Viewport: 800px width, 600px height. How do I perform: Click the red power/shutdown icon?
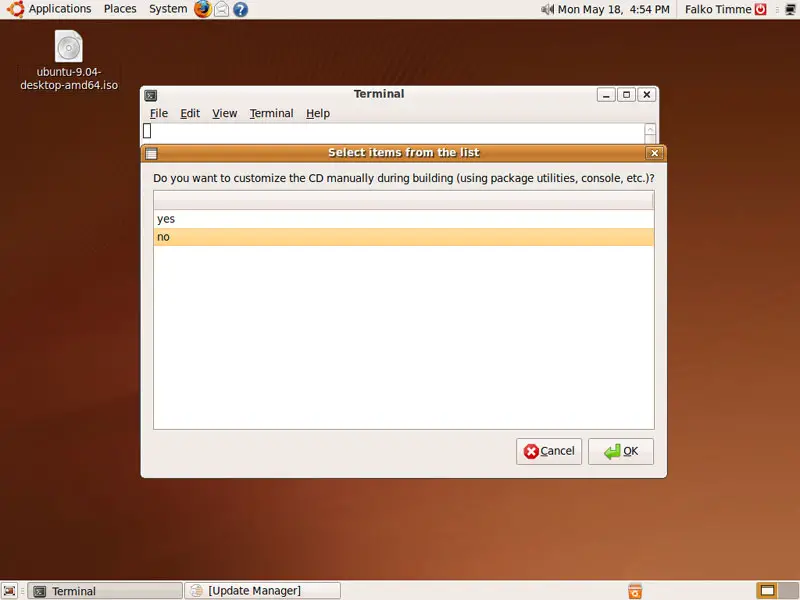[761, 9]
